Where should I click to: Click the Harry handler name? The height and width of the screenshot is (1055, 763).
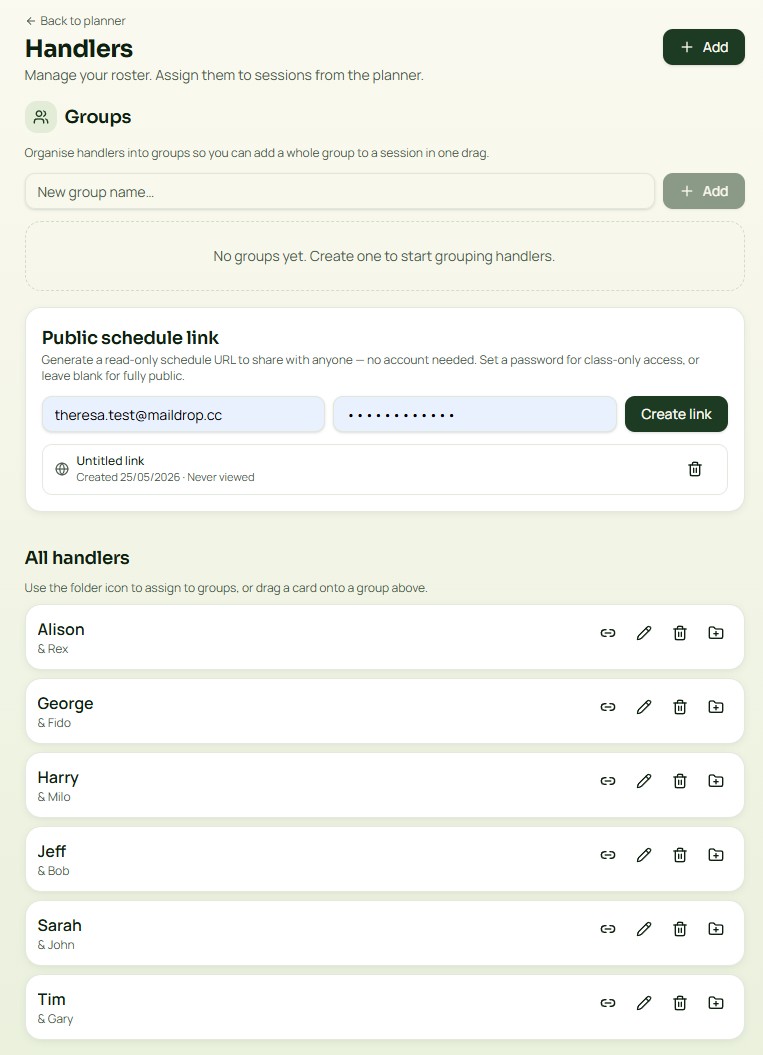click(58, 777)
